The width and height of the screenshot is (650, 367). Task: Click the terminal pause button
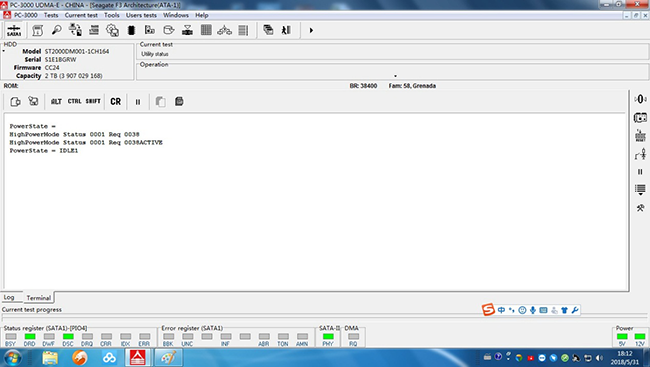tap(138, 102)
